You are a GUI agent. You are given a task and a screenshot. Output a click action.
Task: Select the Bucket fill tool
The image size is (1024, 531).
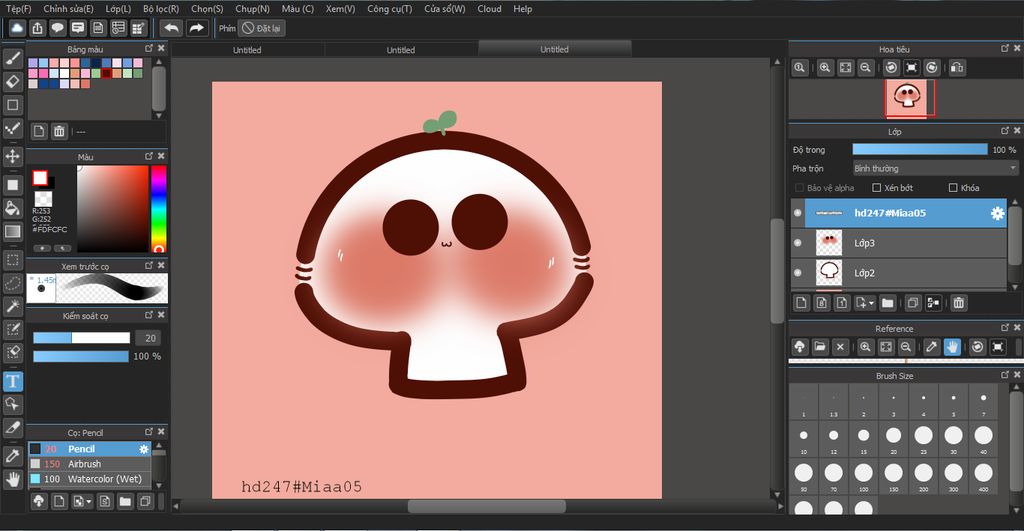pyautogui.click(x=12, y=208)
